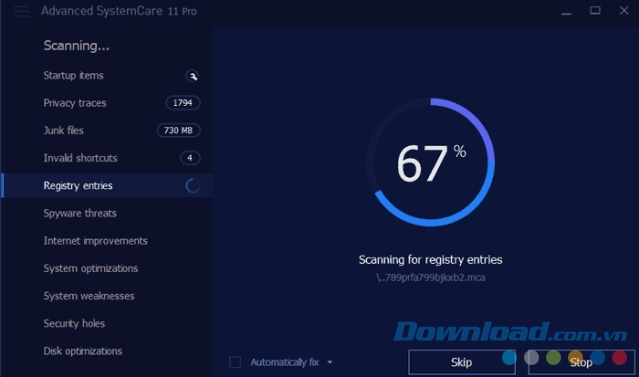Select Registry entries in the scan list
The width and height of the screenshot is (639, 377).
point(107,185)
